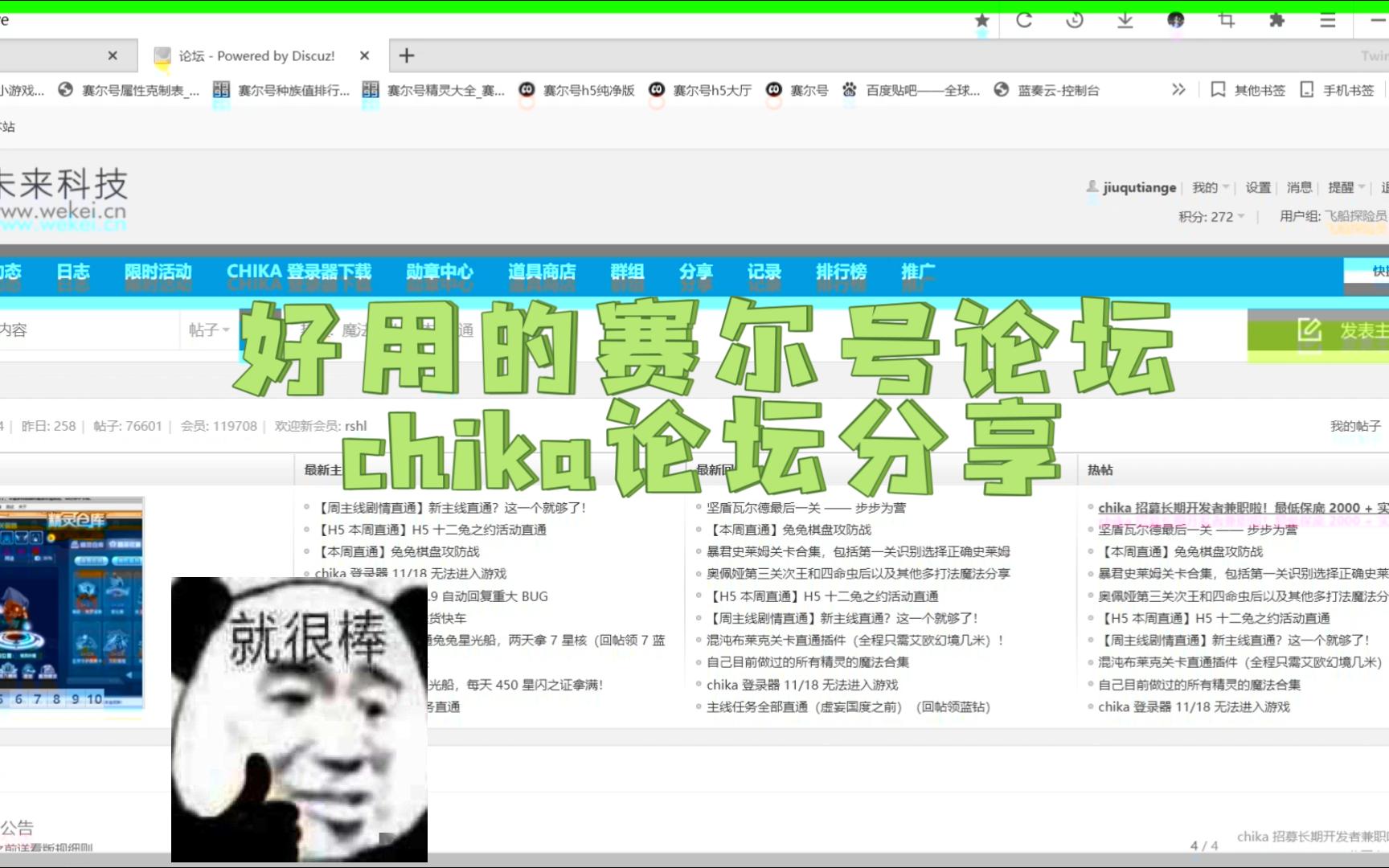The image size is (1389, 868).
Task: Open 坚盾瓦尔德最后一关 post in middle column
Action: pyautogui.click(x=806, y=508)
